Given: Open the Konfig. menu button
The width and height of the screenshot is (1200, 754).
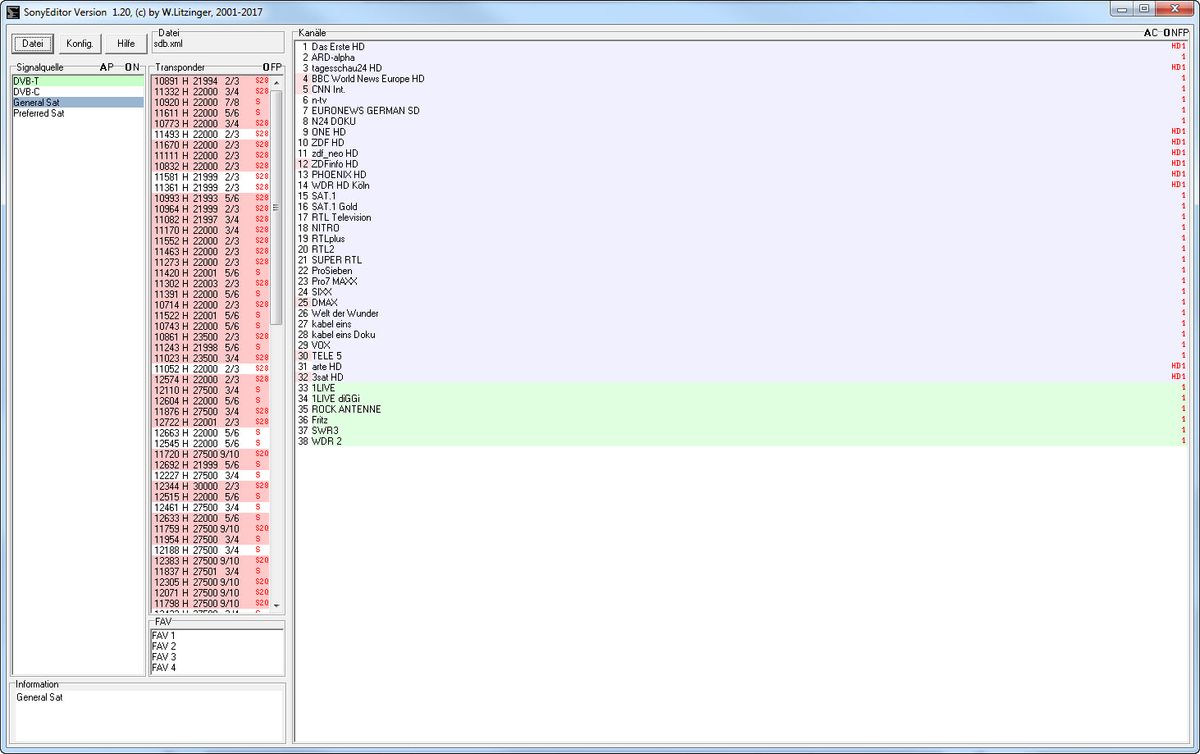Looking at the screenshot, I should (x=80, y=43).
